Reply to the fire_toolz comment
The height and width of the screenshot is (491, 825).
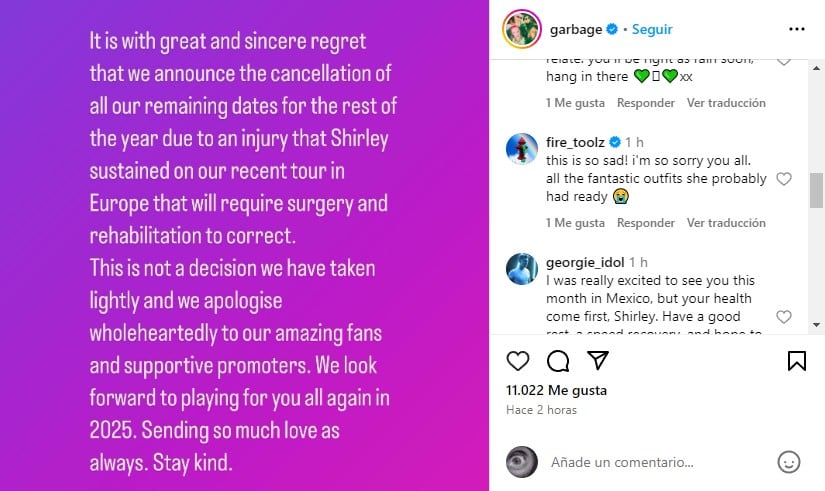tap(645, 223)
